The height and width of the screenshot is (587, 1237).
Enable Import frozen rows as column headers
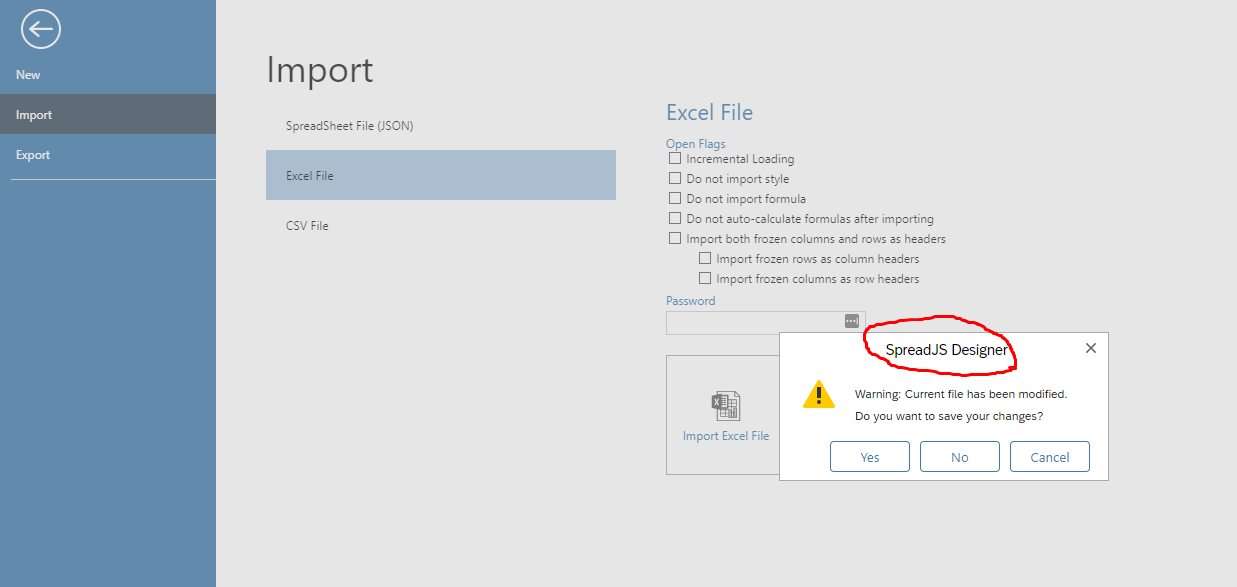[x=705, y=258]
